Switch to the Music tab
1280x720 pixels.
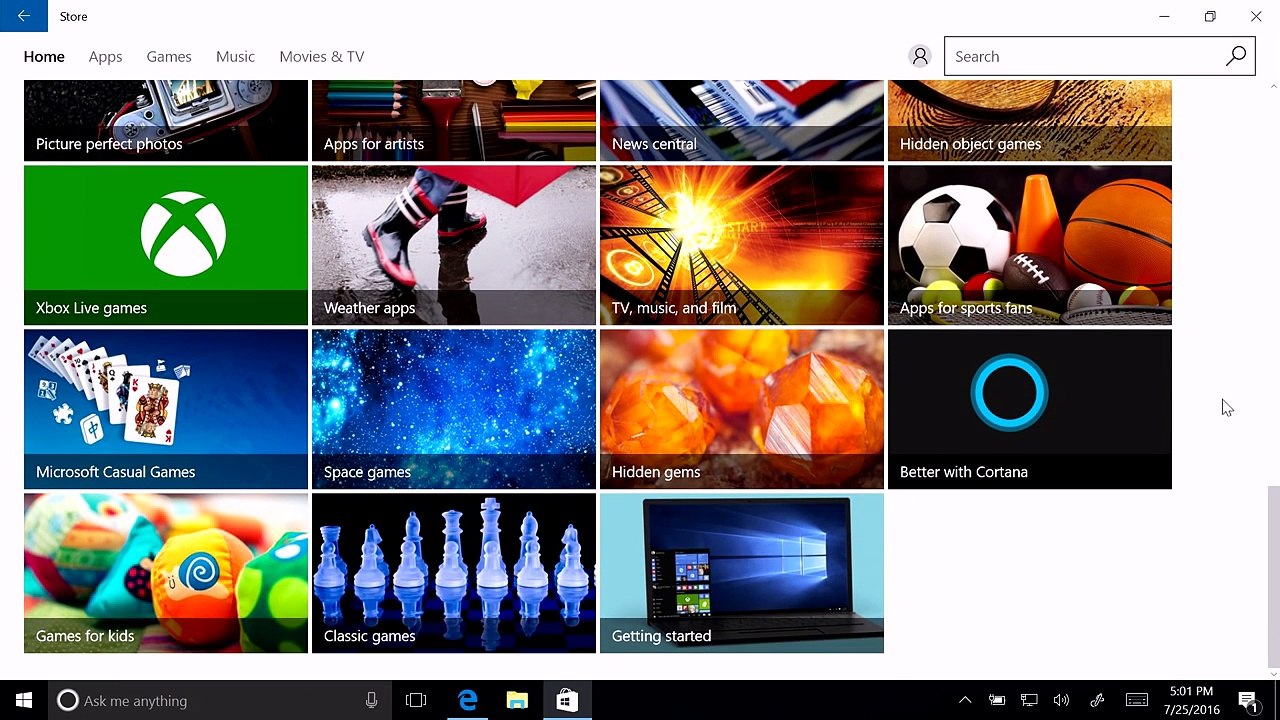[x=235, y=56]
